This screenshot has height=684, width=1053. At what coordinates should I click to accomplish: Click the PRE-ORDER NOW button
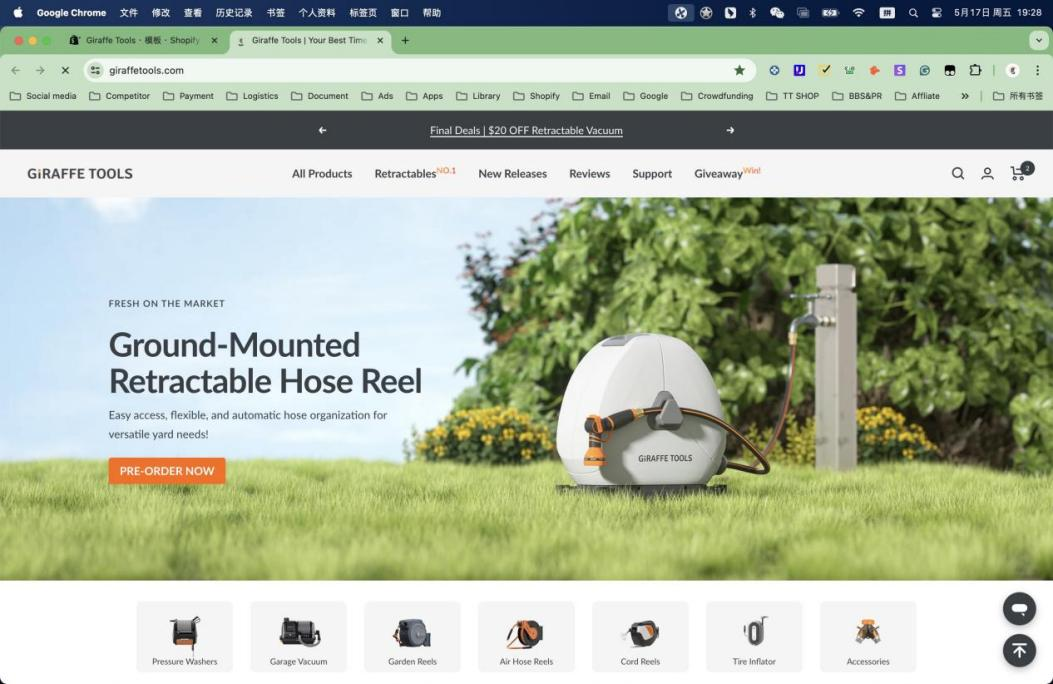(167, 471)
